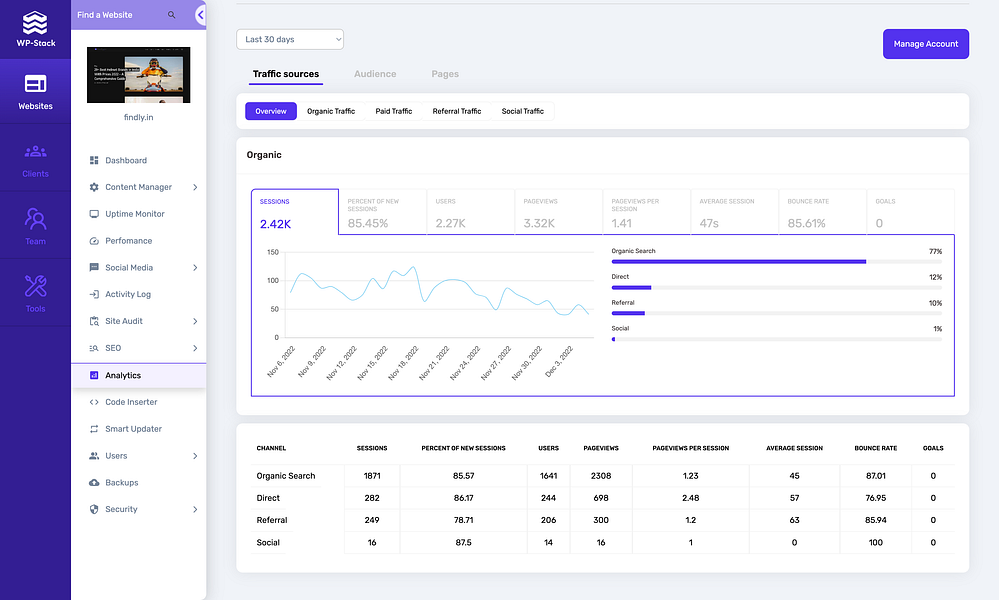Click the Organic Search 77% progress bar

(777, 262)
